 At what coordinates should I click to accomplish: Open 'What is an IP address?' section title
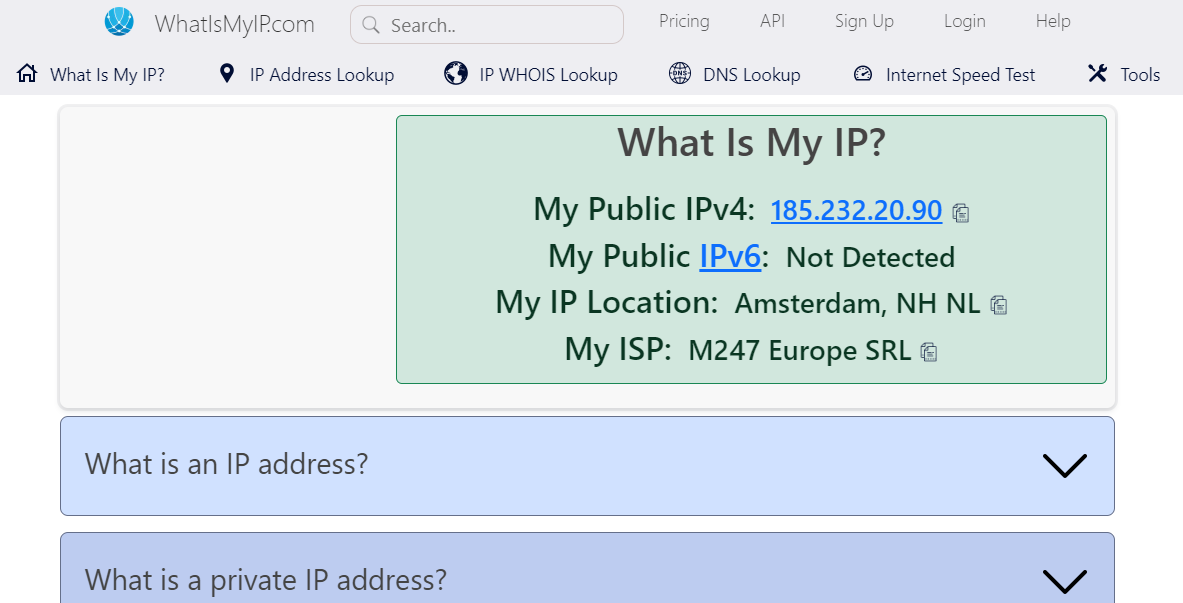click(226, 463)
